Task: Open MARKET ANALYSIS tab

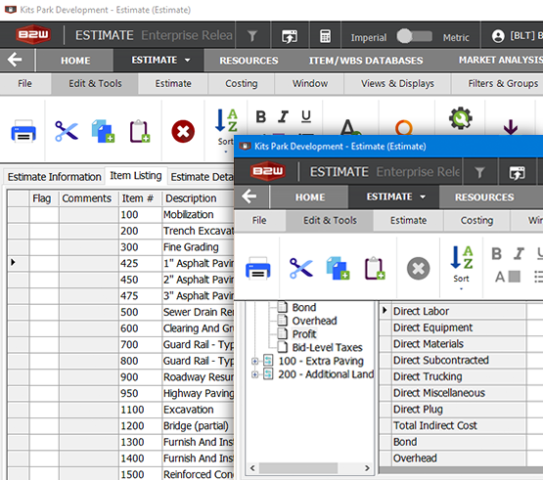Action: point(500,60)
